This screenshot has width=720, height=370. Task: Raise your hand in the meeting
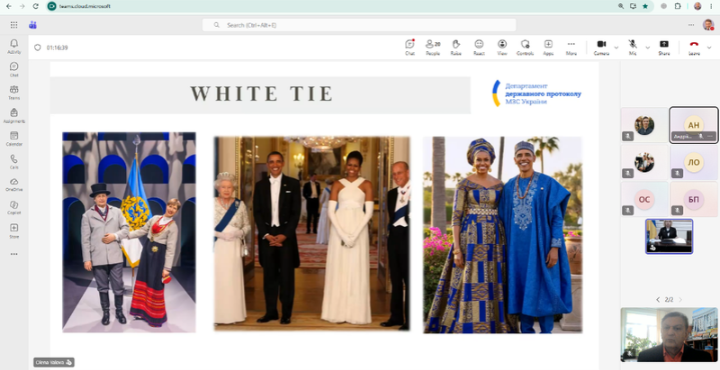tap(456, 47)
